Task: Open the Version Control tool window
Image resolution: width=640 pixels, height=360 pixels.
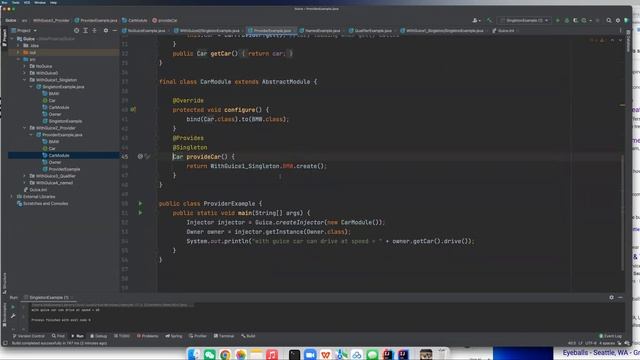Action: click(28, 336)
